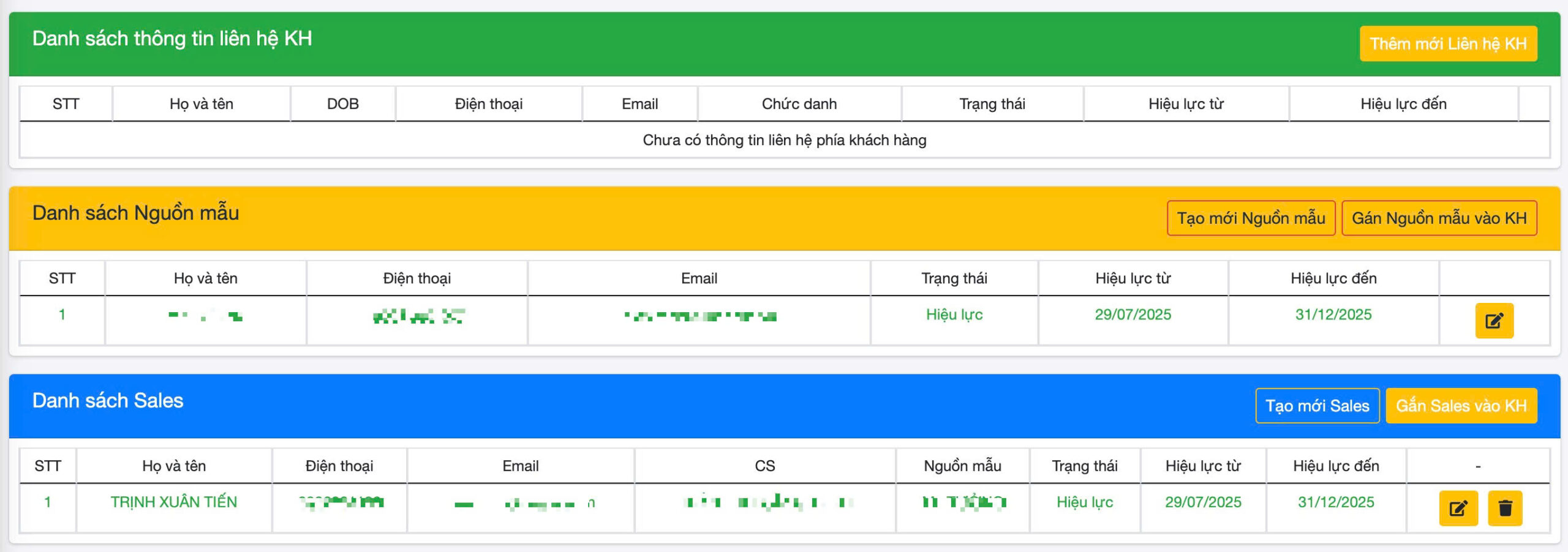
Task: Click 'Danh sách Nguồn mẫu' section title
Action: (x=135, y=213)
